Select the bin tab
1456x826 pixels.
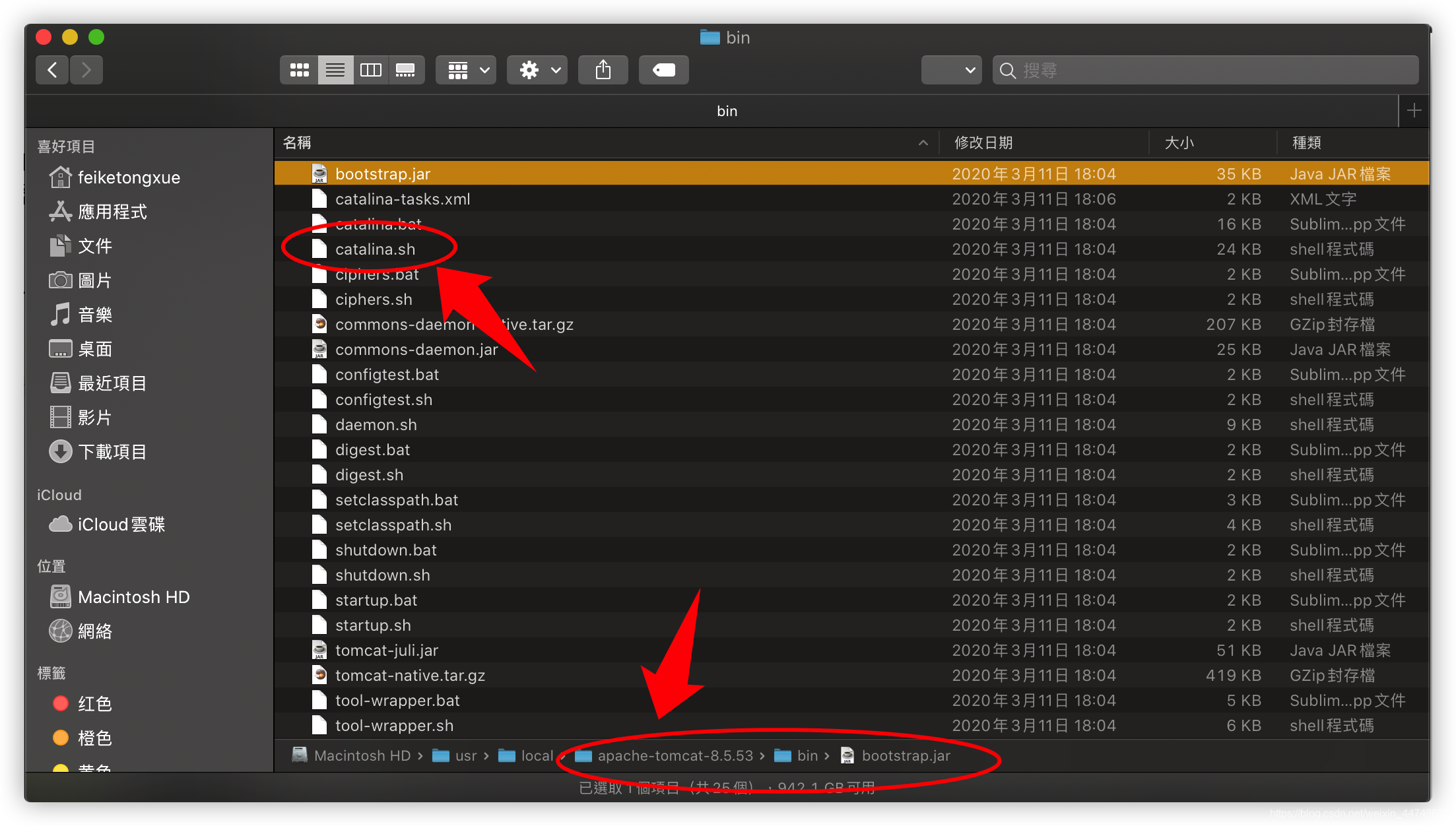(x=727, y=111)
